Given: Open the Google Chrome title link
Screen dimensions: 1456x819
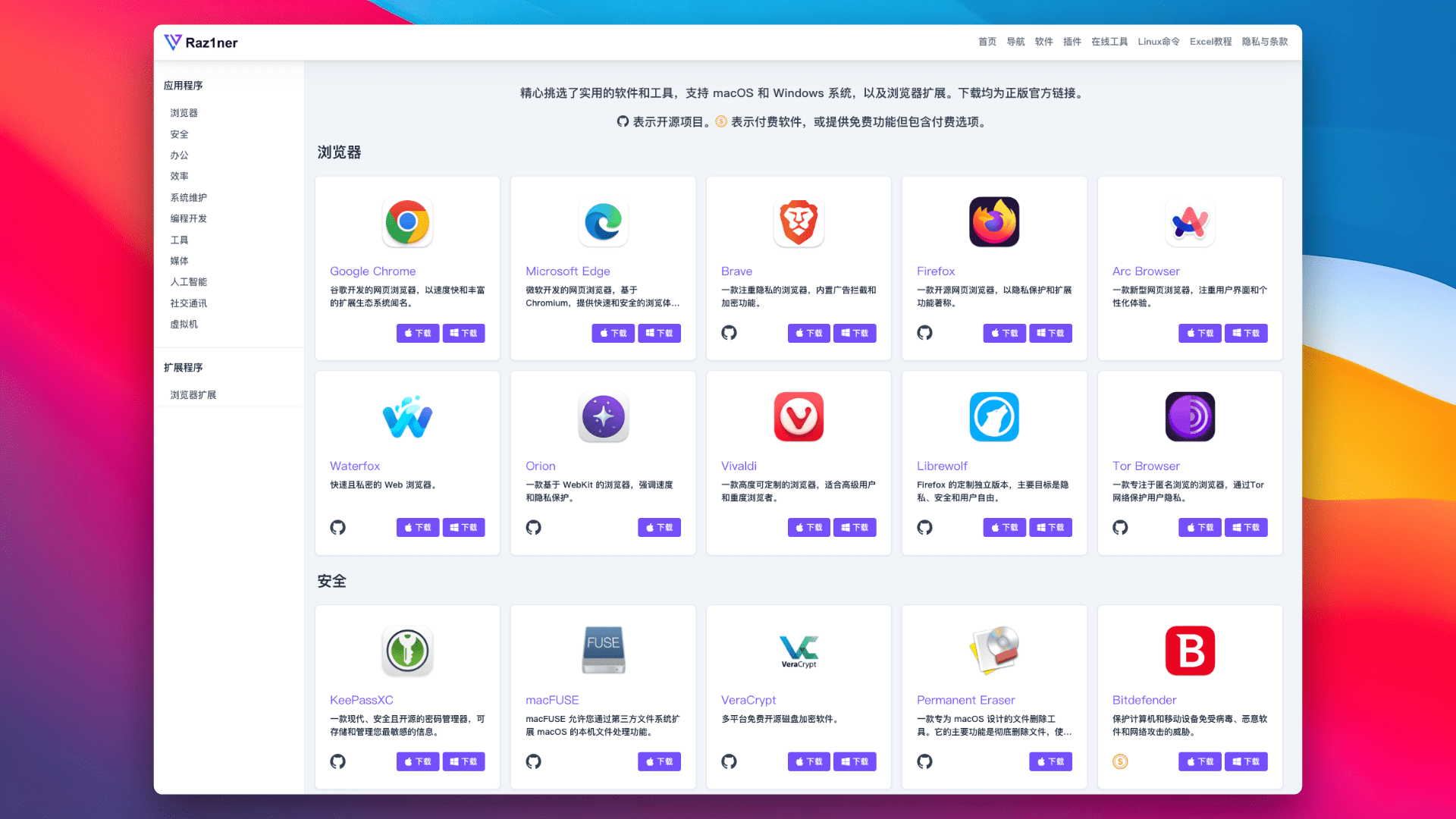Looking at the screenshot, I should coord(372,271).
